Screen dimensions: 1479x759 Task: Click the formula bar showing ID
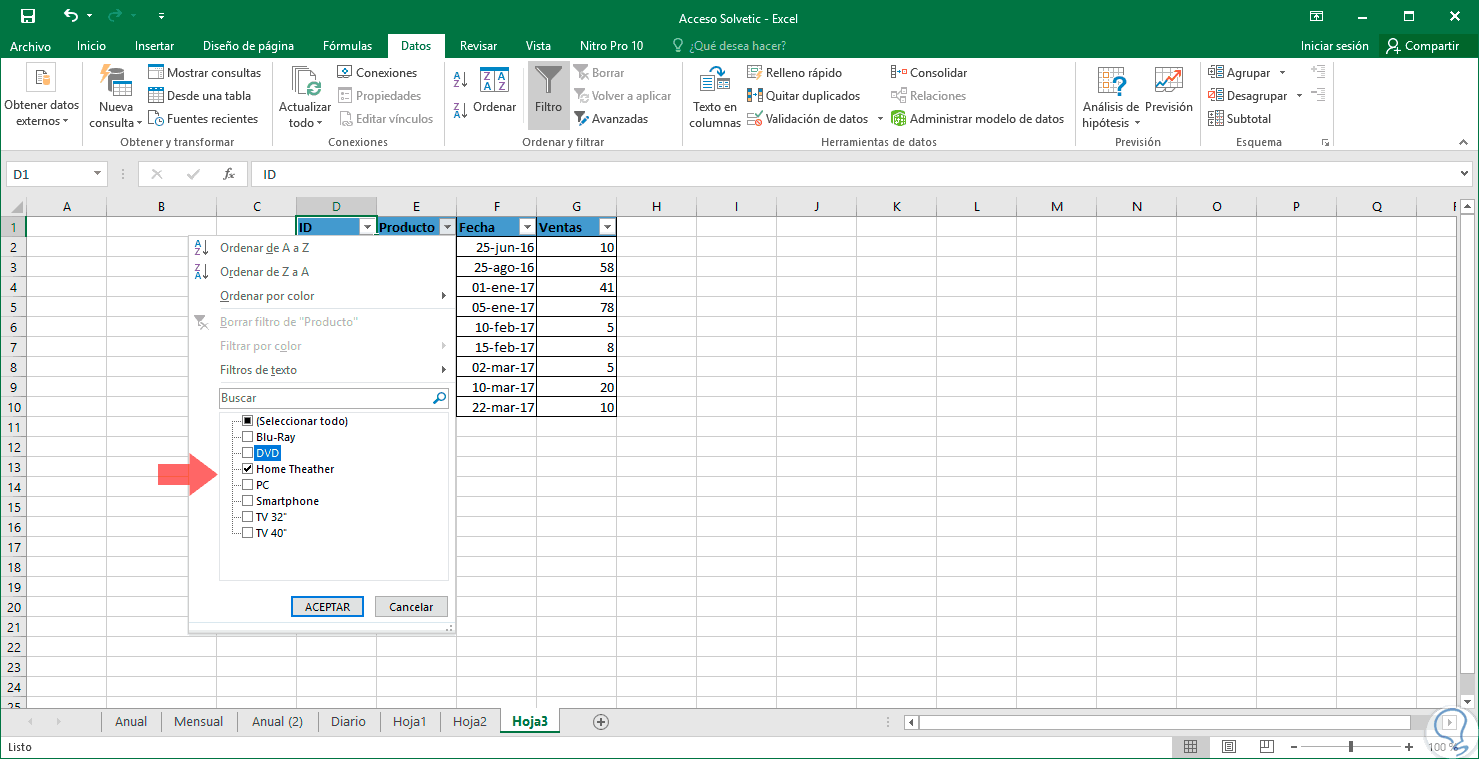[x=855, y=174]
